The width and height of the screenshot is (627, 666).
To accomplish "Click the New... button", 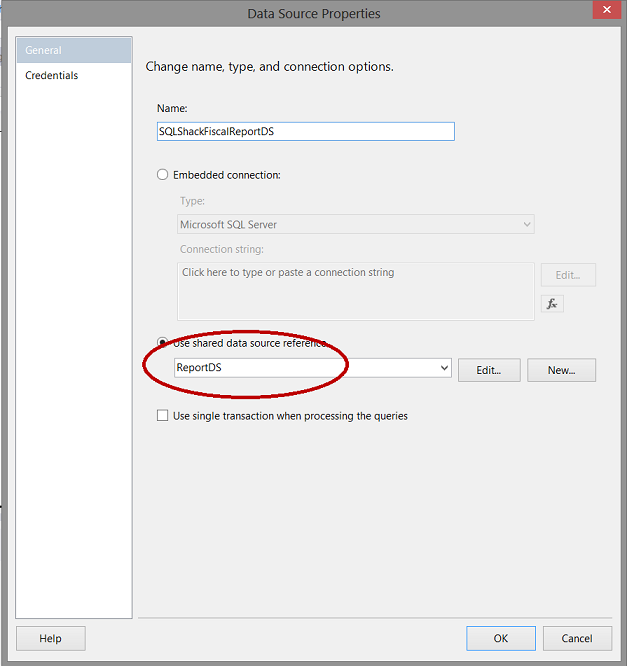I will pos(561,370).
